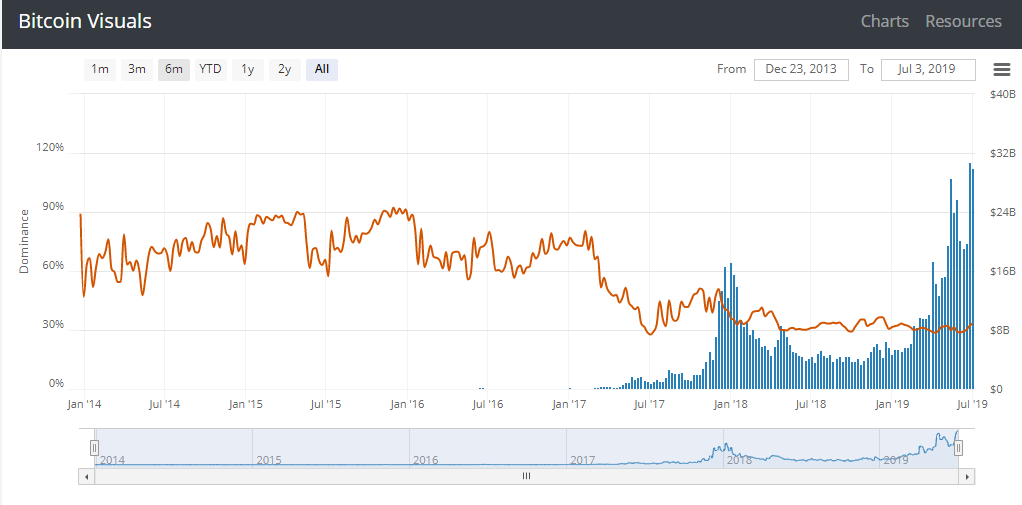Click the Bitcoin Visuals home link
Image resolution: width=1022 pixels, height=505 pixels.
click(85, 22)
